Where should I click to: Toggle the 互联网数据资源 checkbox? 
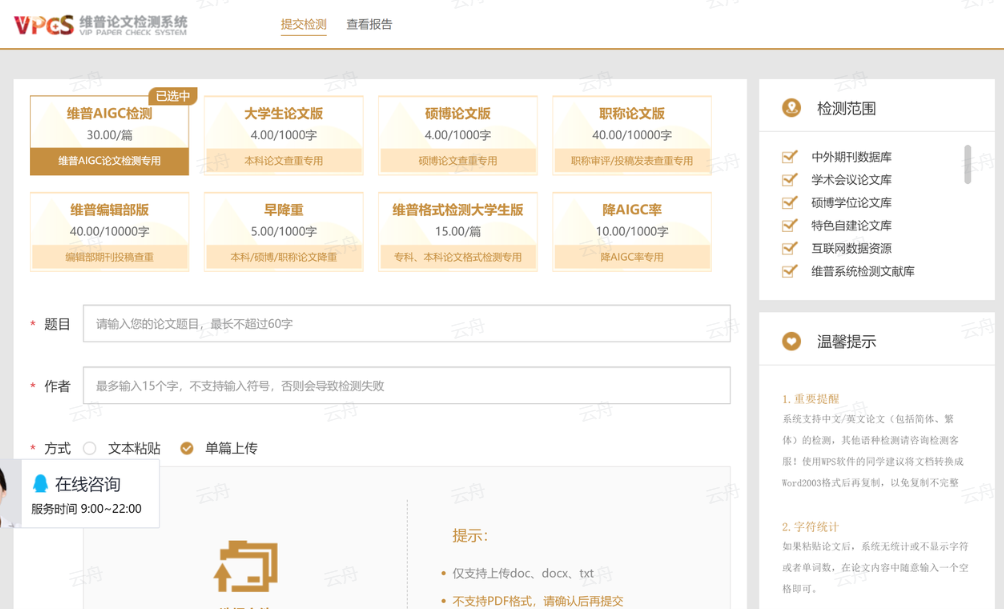click(x=789, y=248)
